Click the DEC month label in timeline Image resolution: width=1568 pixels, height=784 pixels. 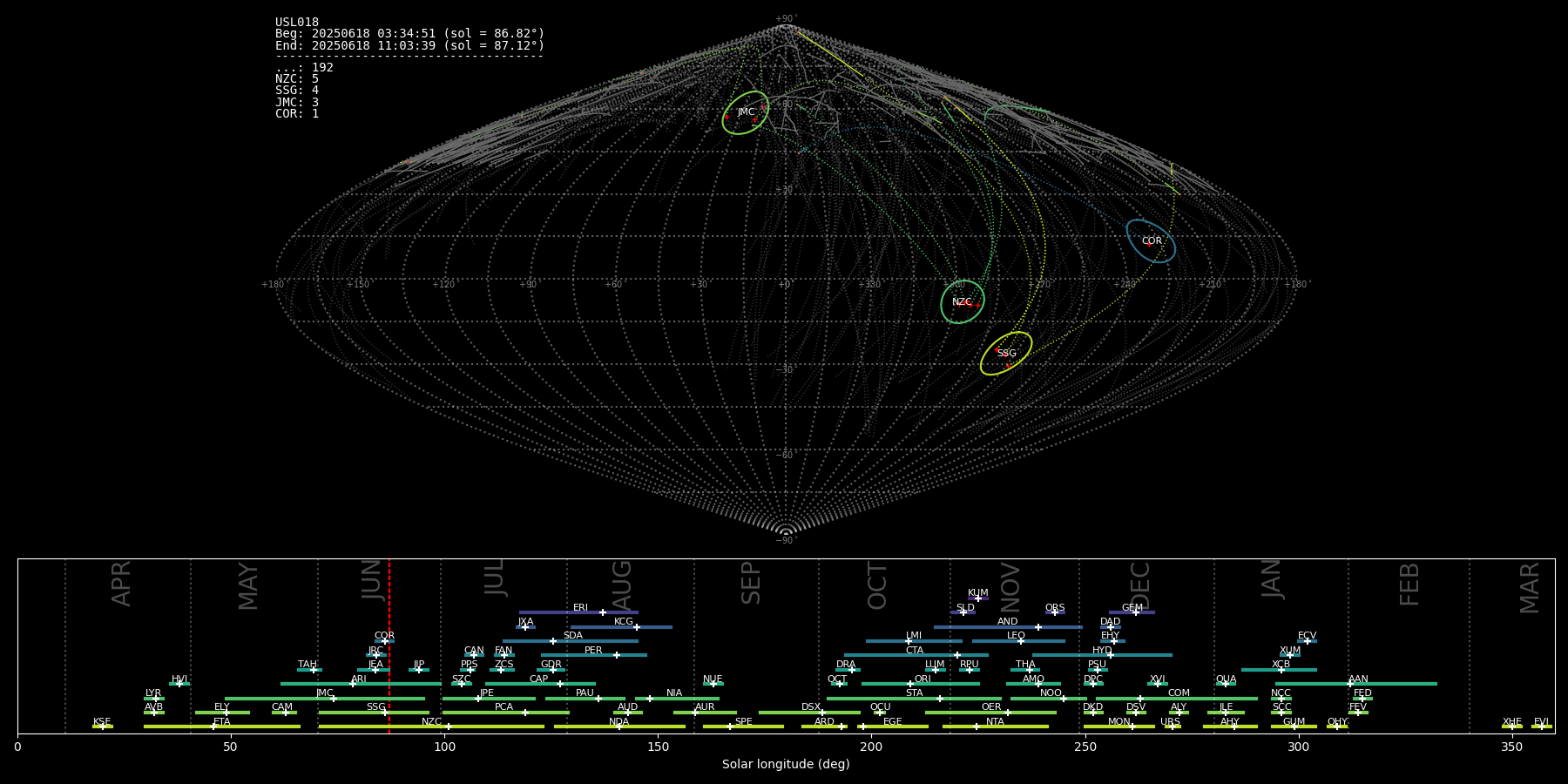coord(1140,585)
